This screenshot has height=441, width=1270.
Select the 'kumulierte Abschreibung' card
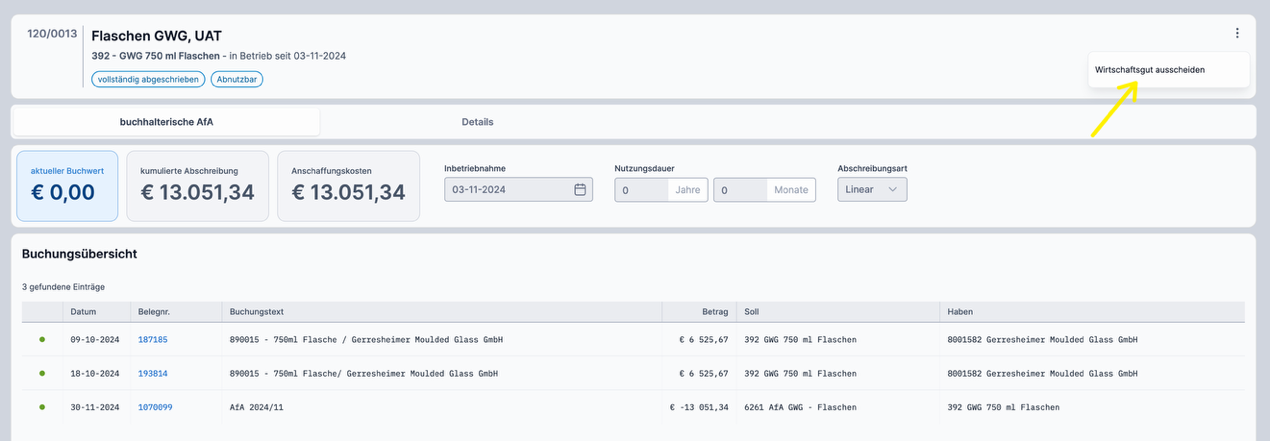pyautogui.click(x=198, y=186)
